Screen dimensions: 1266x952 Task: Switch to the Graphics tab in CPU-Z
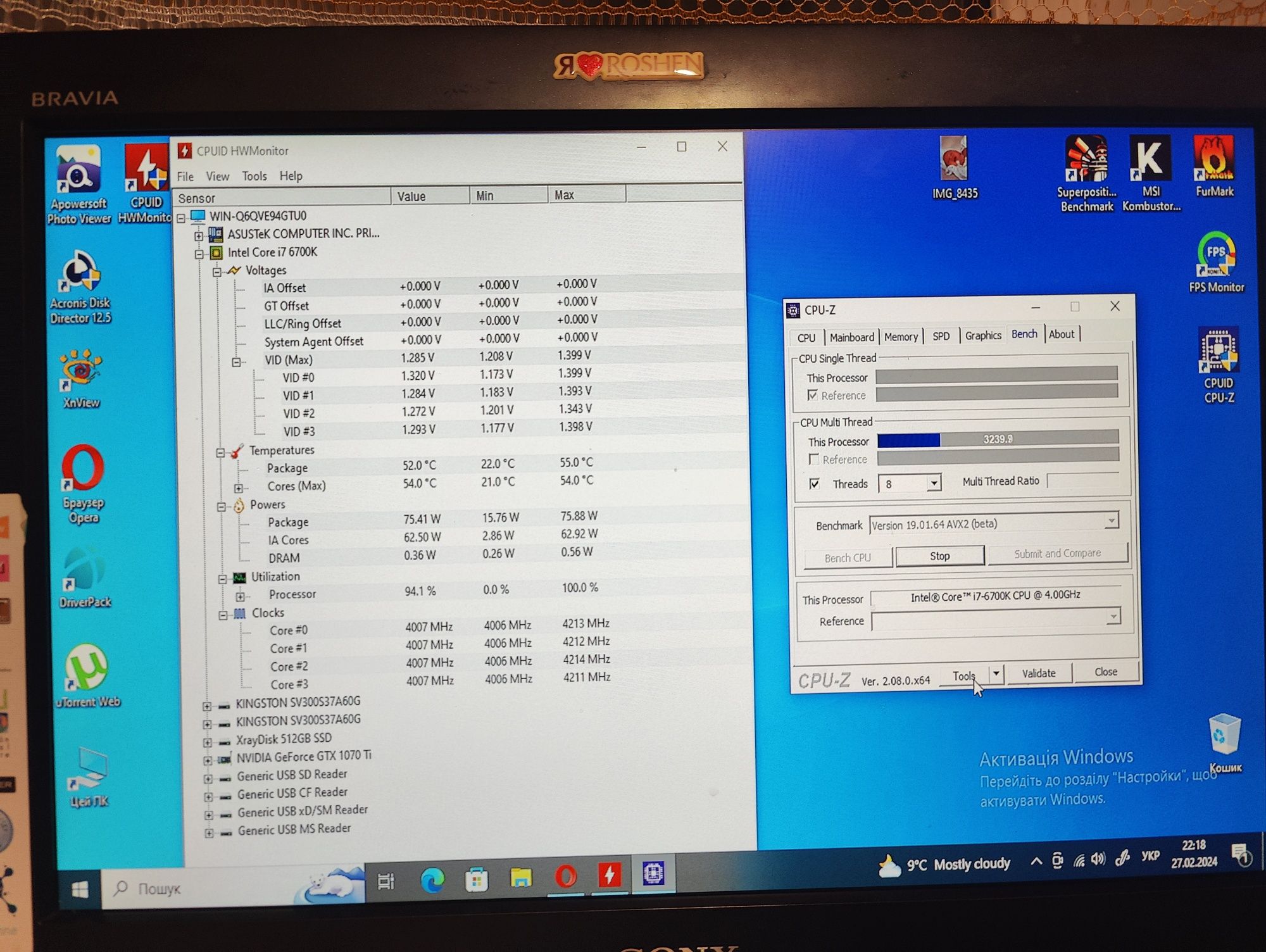(x=983, y=335)
